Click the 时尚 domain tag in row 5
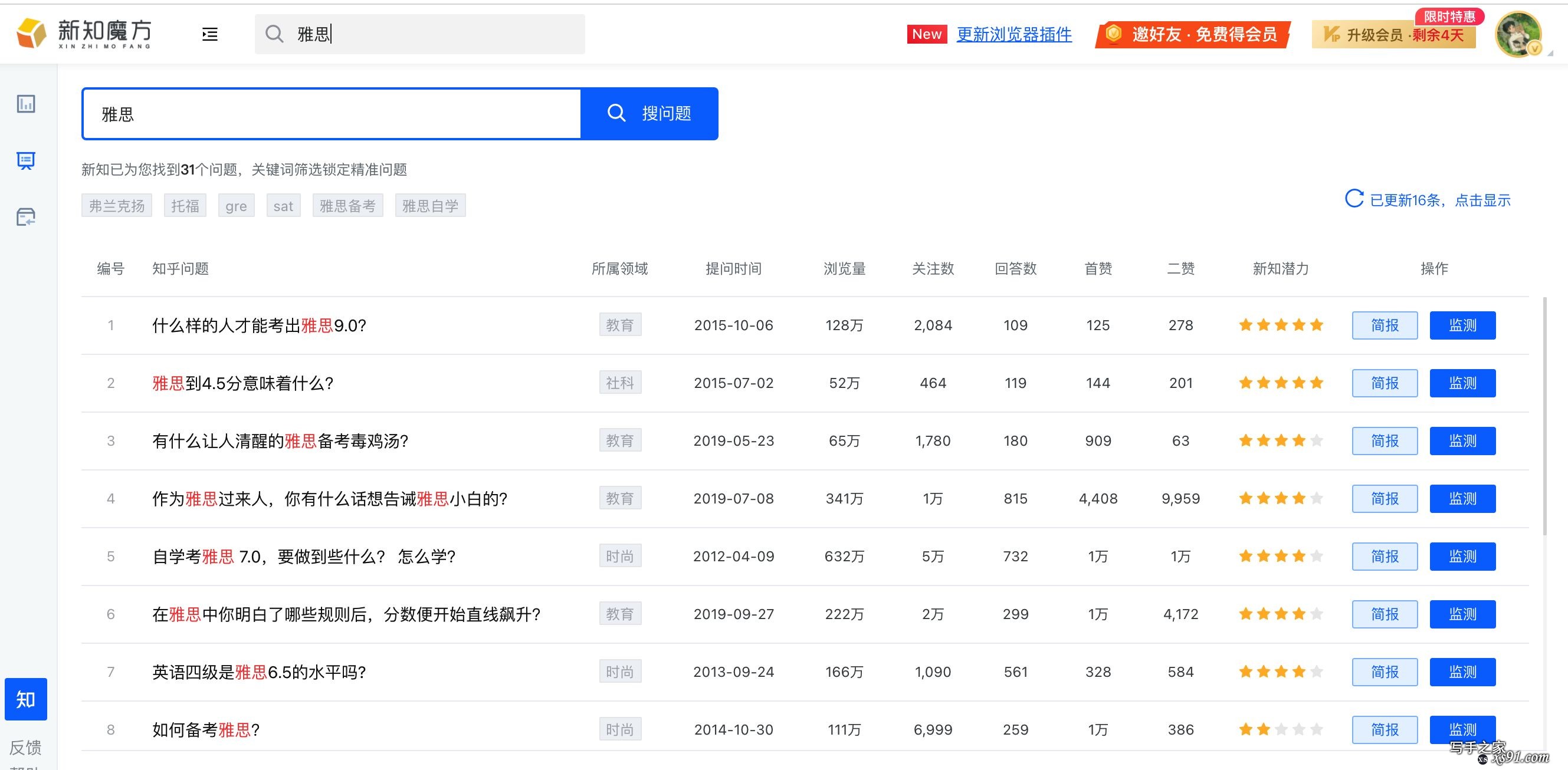 [619, 556]
